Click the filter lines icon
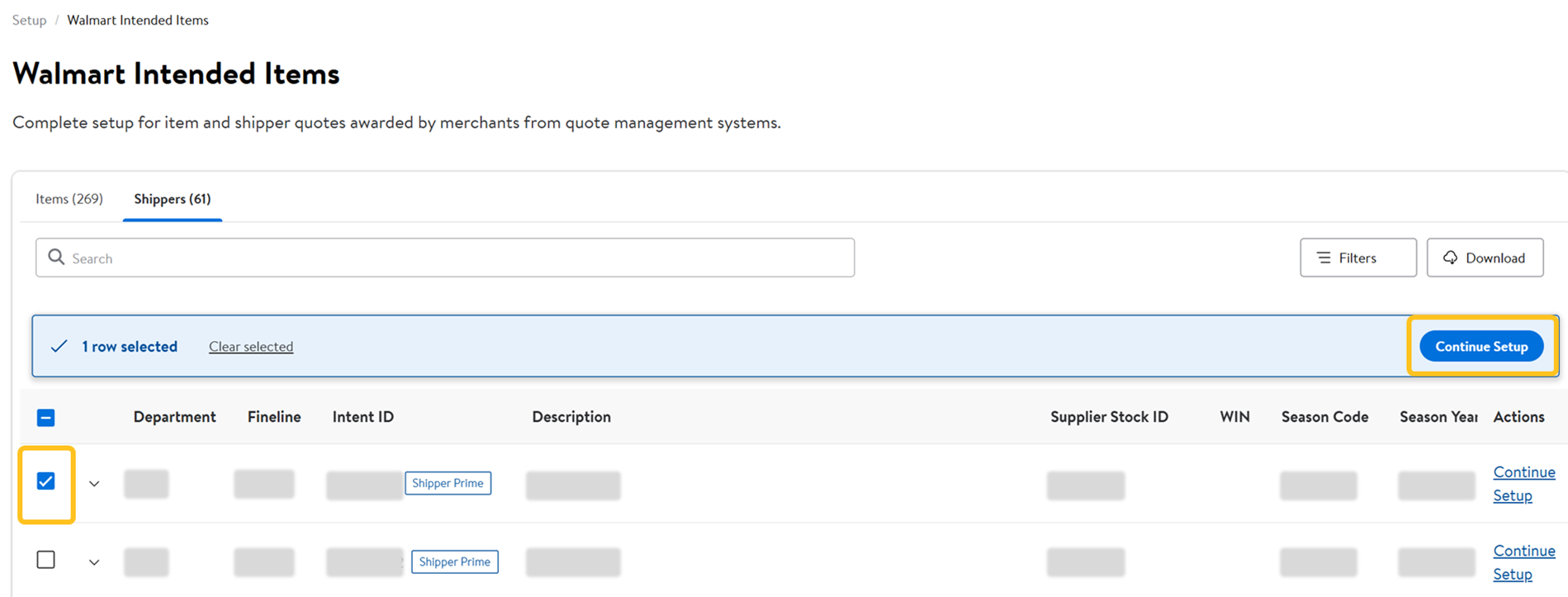 [x=1324, y=258]
